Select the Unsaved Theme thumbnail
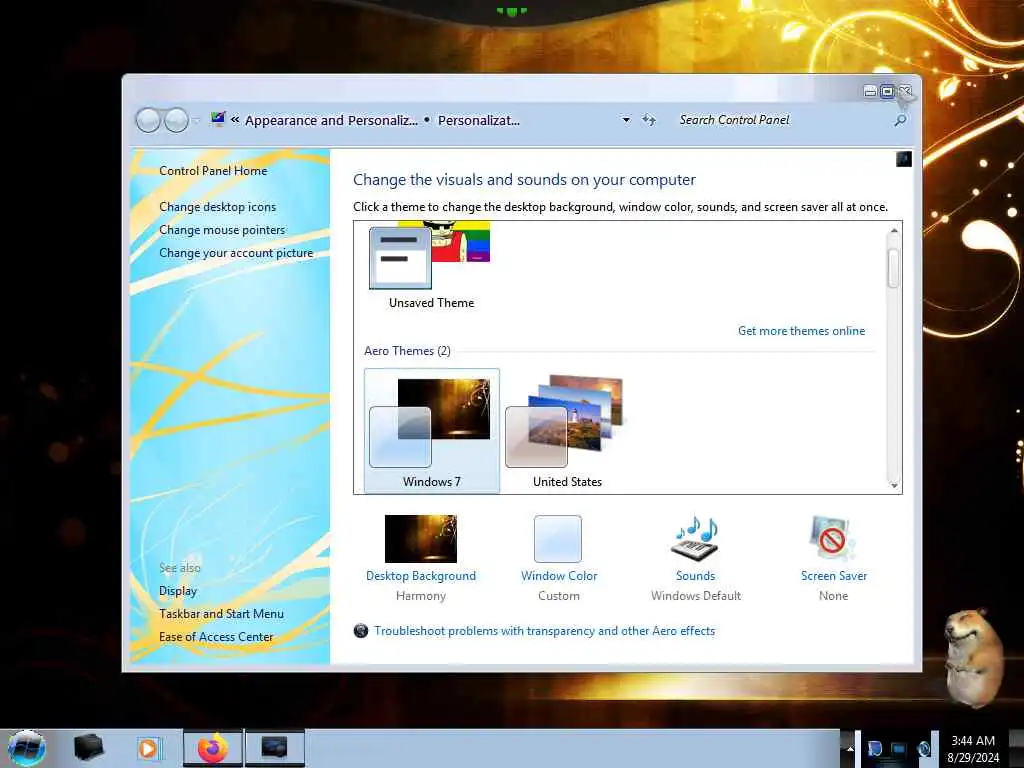The width and height of the screenshot is (1024, 768). (431, 265)
